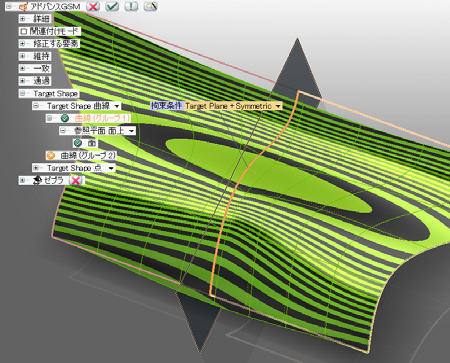Screen dimensions: 450x363
Task: Collapse the Target Shape node
Action: point(22,93)
